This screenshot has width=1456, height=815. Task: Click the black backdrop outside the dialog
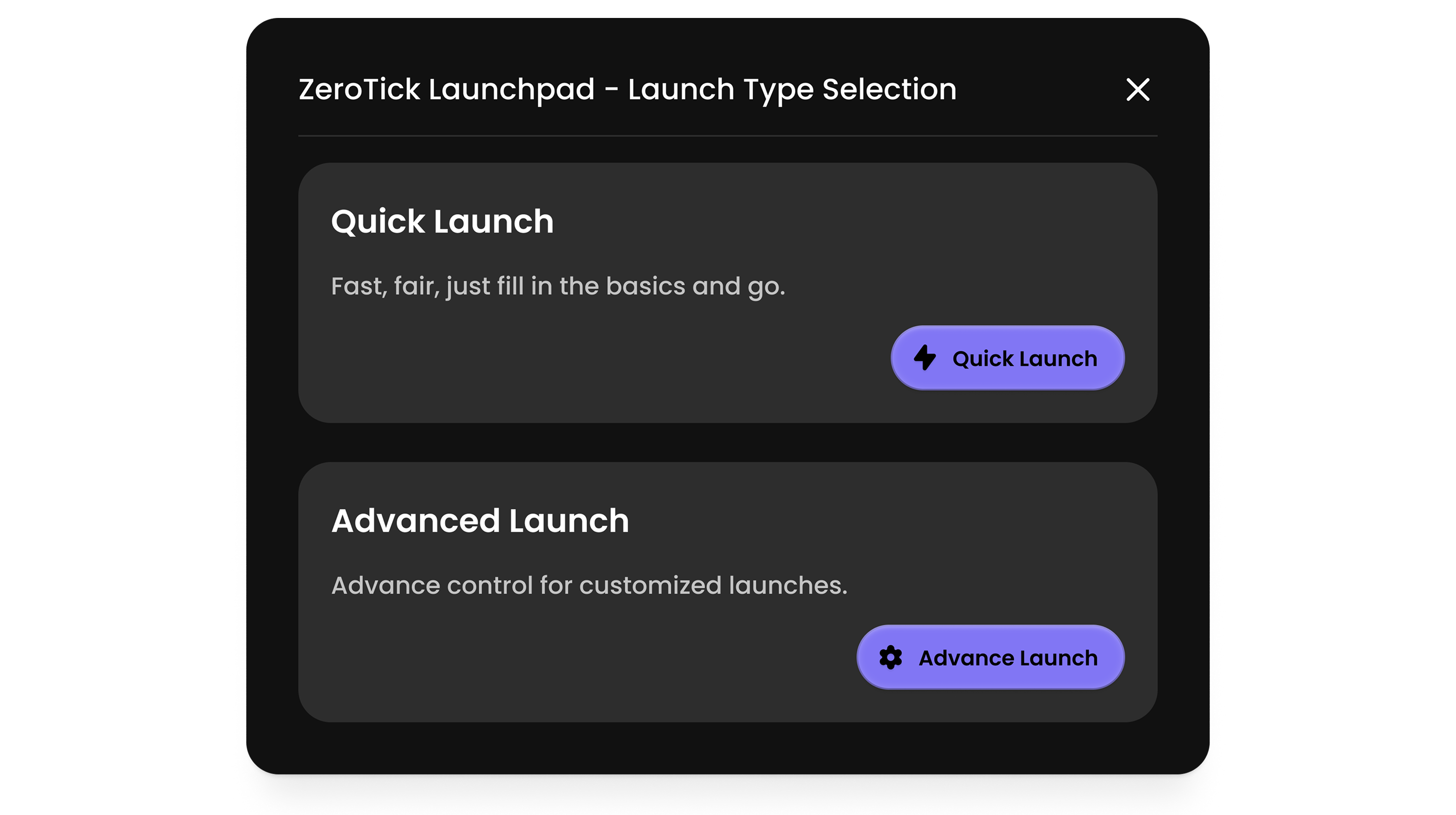pos(113,395)
